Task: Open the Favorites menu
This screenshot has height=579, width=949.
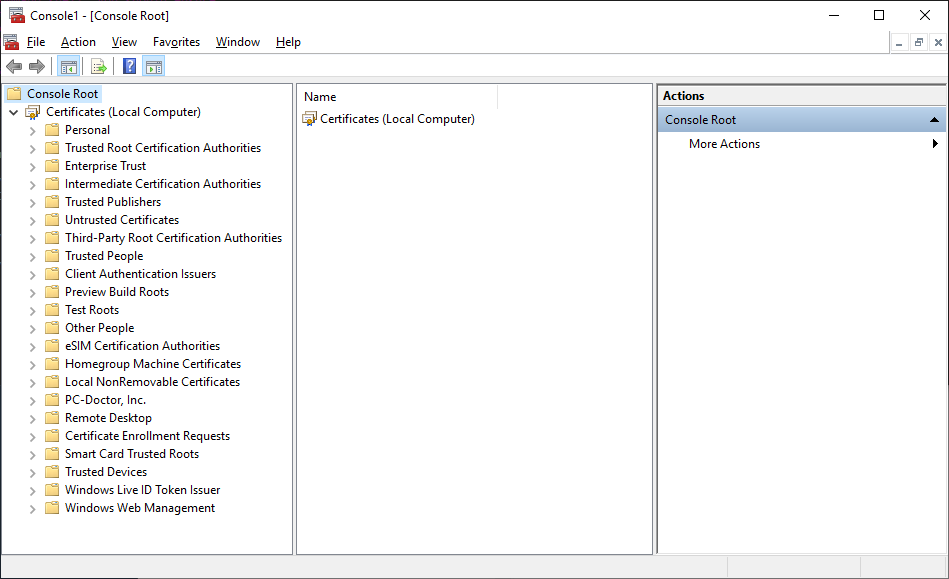Action: point(176,42)
